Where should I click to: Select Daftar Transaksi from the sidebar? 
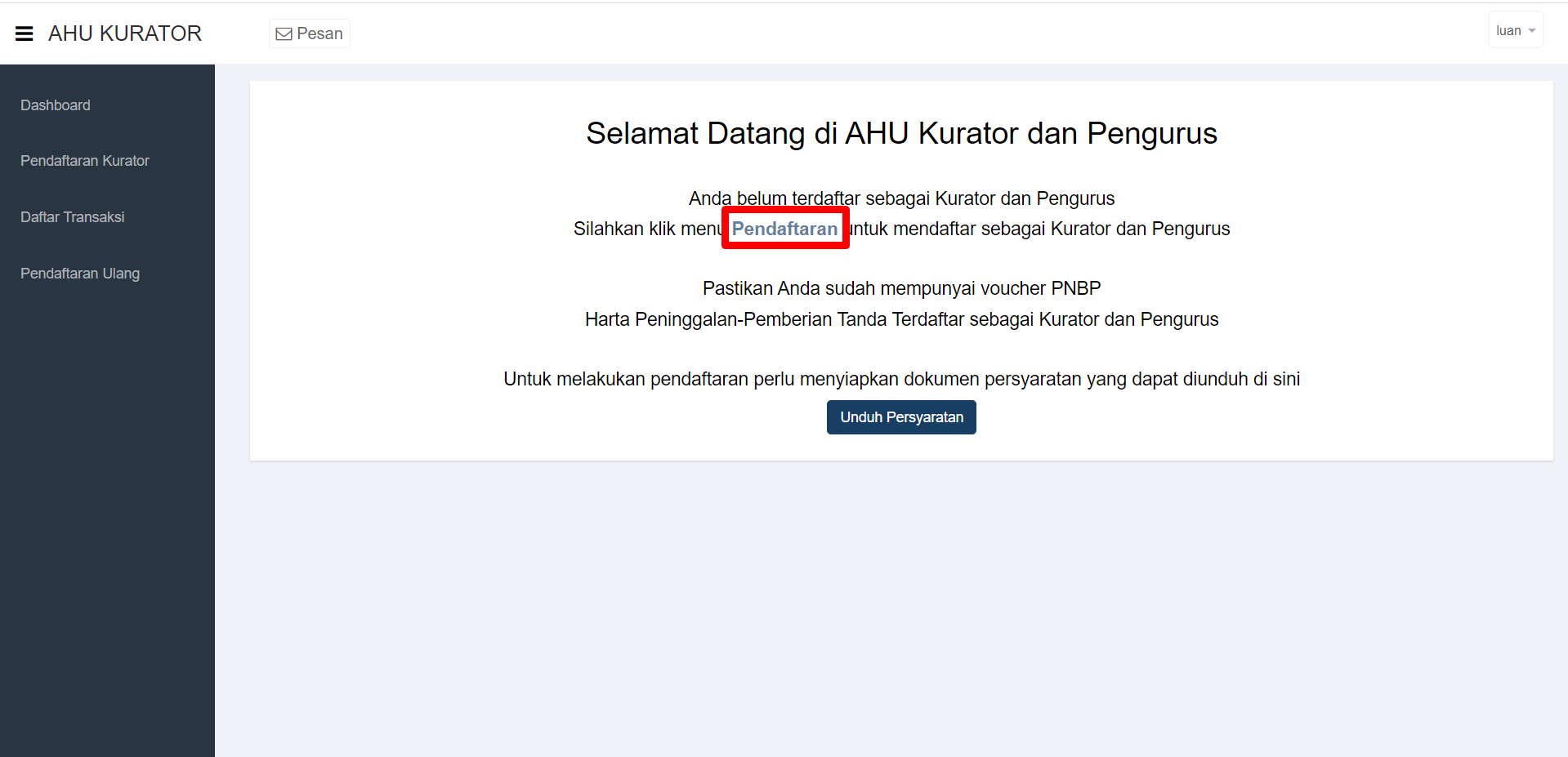pyautogui.click(x=73, y=217)
